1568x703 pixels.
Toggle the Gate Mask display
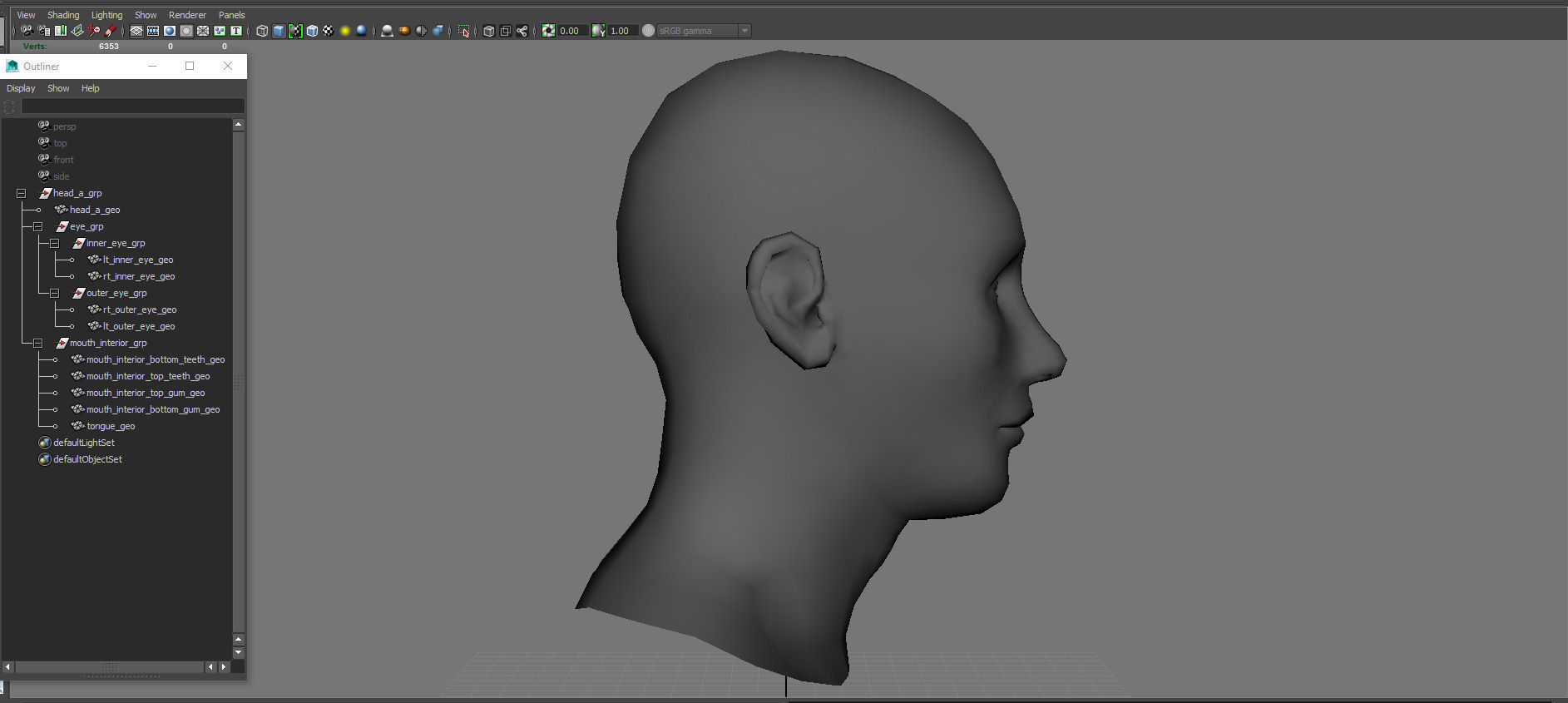[186, 31]
